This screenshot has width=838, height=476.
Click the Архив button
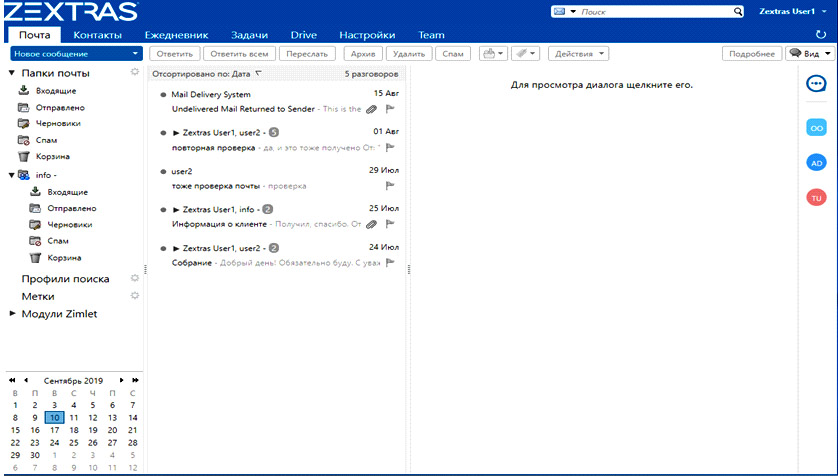tap(363, 53)
